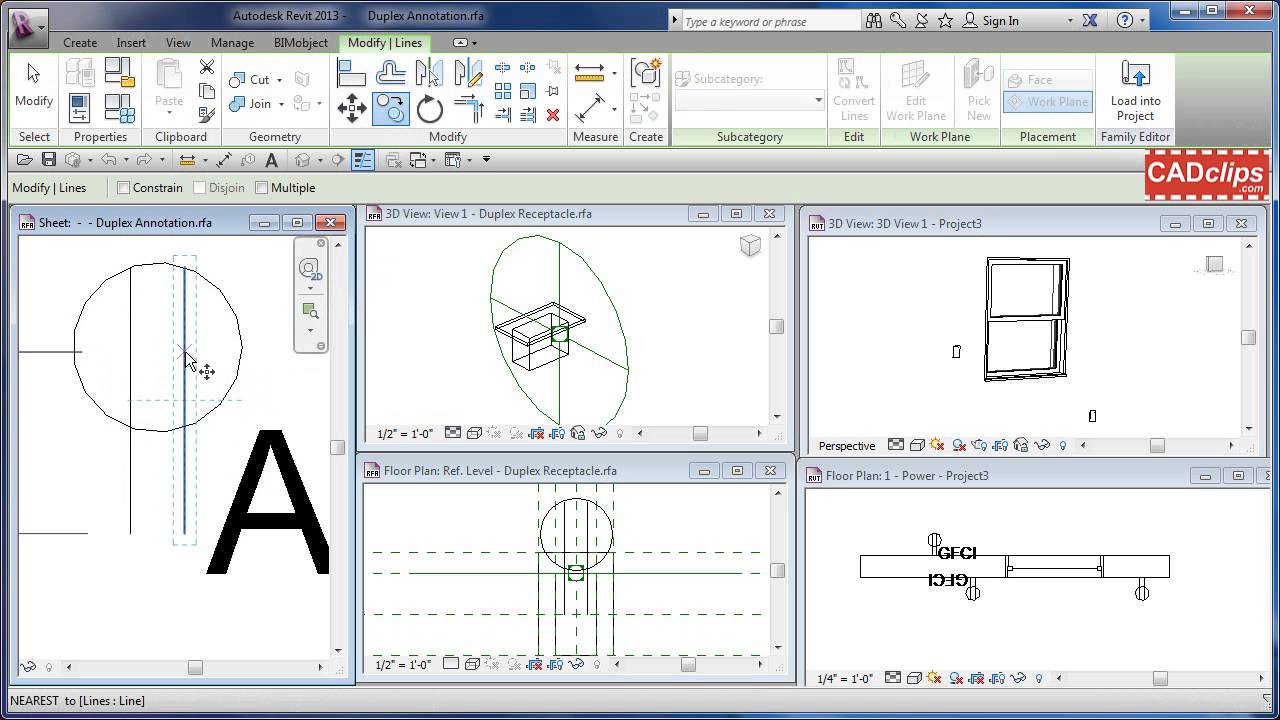1280x720 pixels.
Task: Click the Match Type Properties paintbrush icon
Action: click(206, 115)
